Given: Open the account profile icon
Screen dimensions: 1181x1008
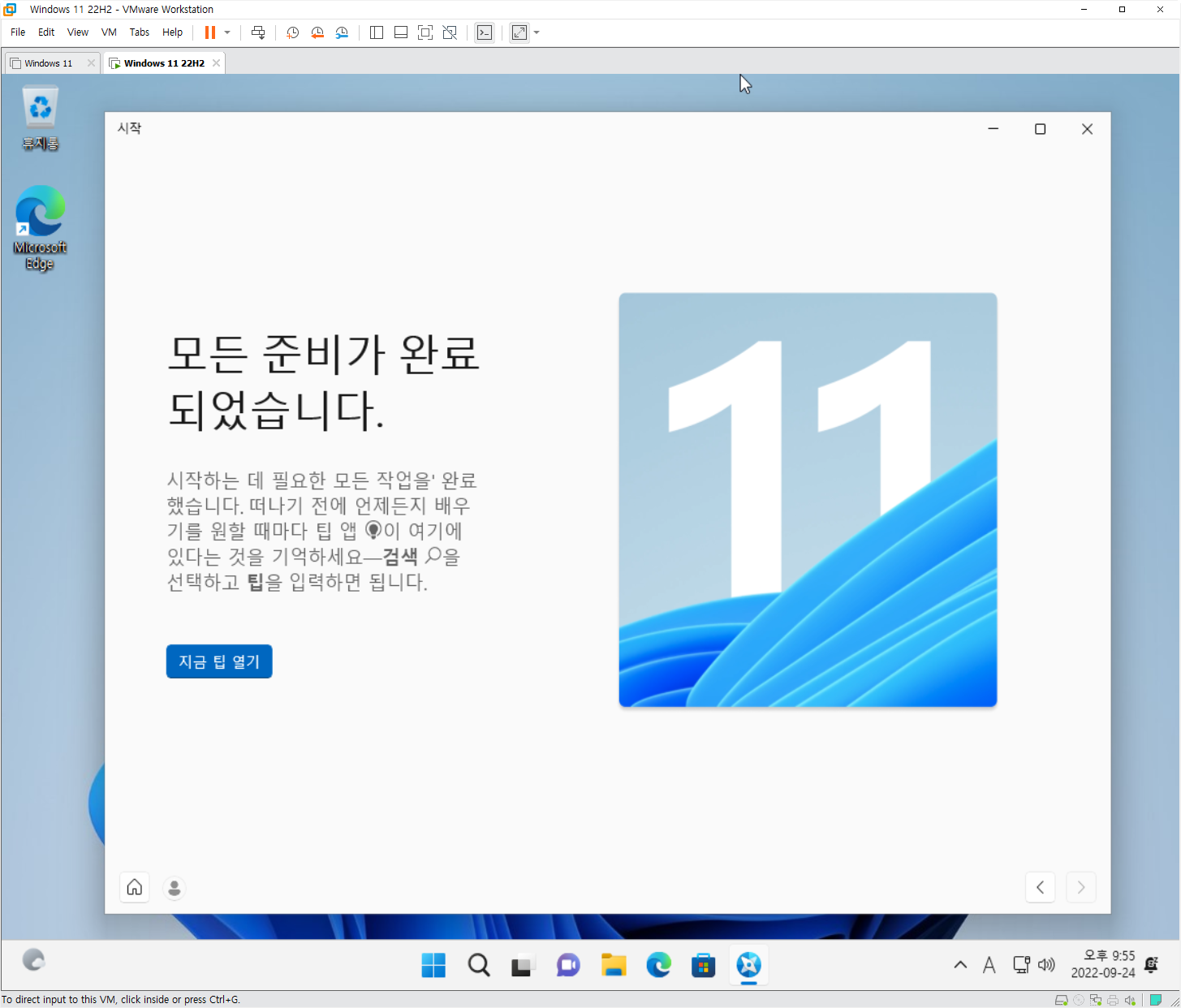Looking at the screenshot, I should [175, 888].
